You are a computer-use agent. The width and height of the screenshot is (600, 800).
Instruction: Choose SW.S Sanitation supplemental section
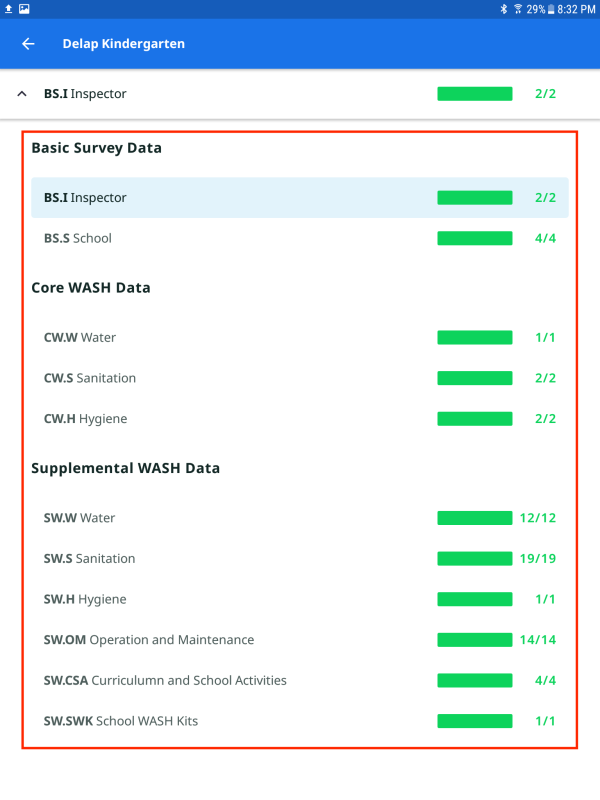299,558
